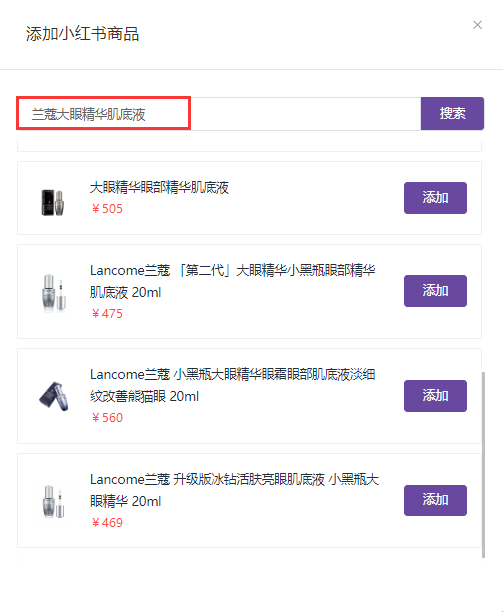This screenshot has height=612, width=503.
Task: Click the product list vertical scrollbar
Action: click(x=483, y=464)
